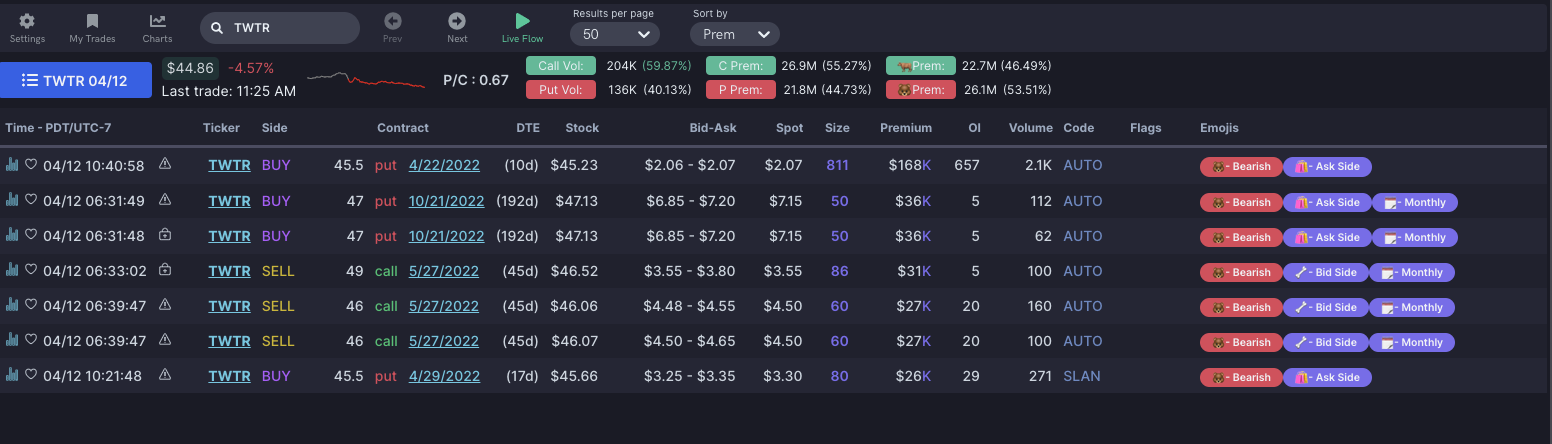Click the bear Prem red badge
The image size is (1552, 444).
click(x=921, y=90)
